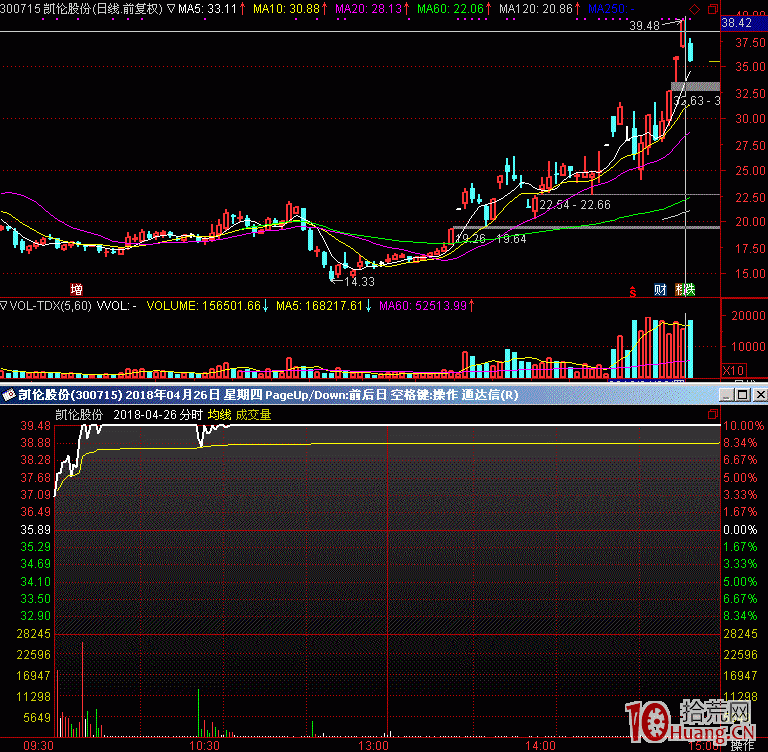Click the 300715 凯伦股份 chart title
Viewport: 768px width, 752px height.
point(81,9)
